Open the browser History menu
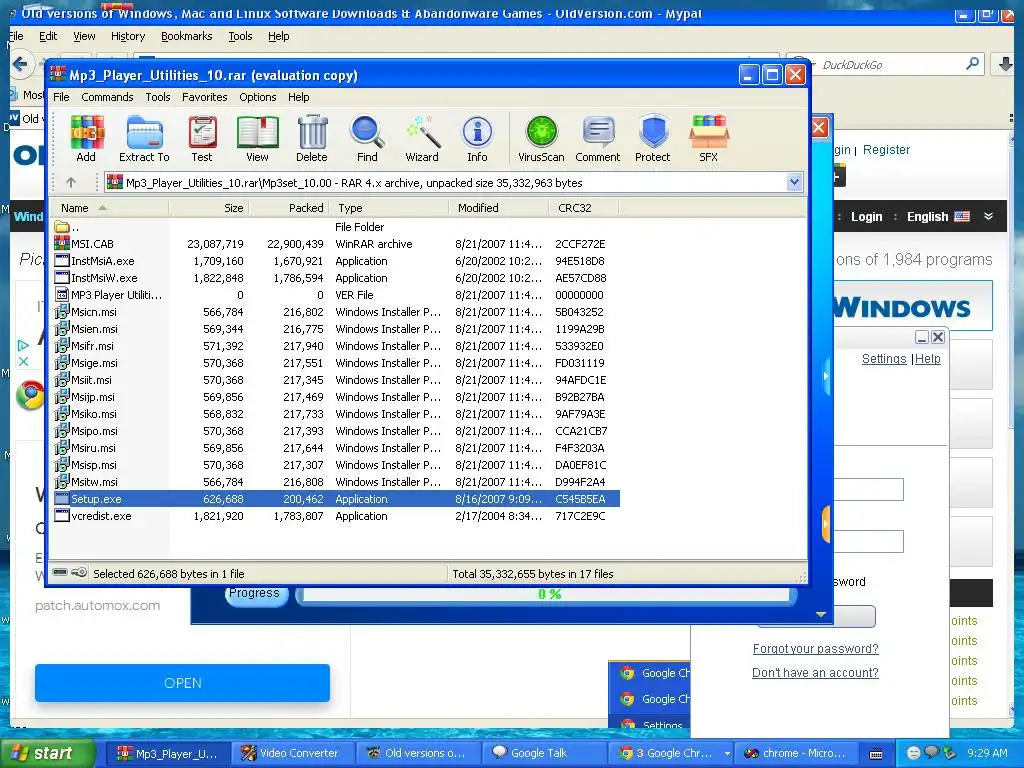 (x=128, y=36)
